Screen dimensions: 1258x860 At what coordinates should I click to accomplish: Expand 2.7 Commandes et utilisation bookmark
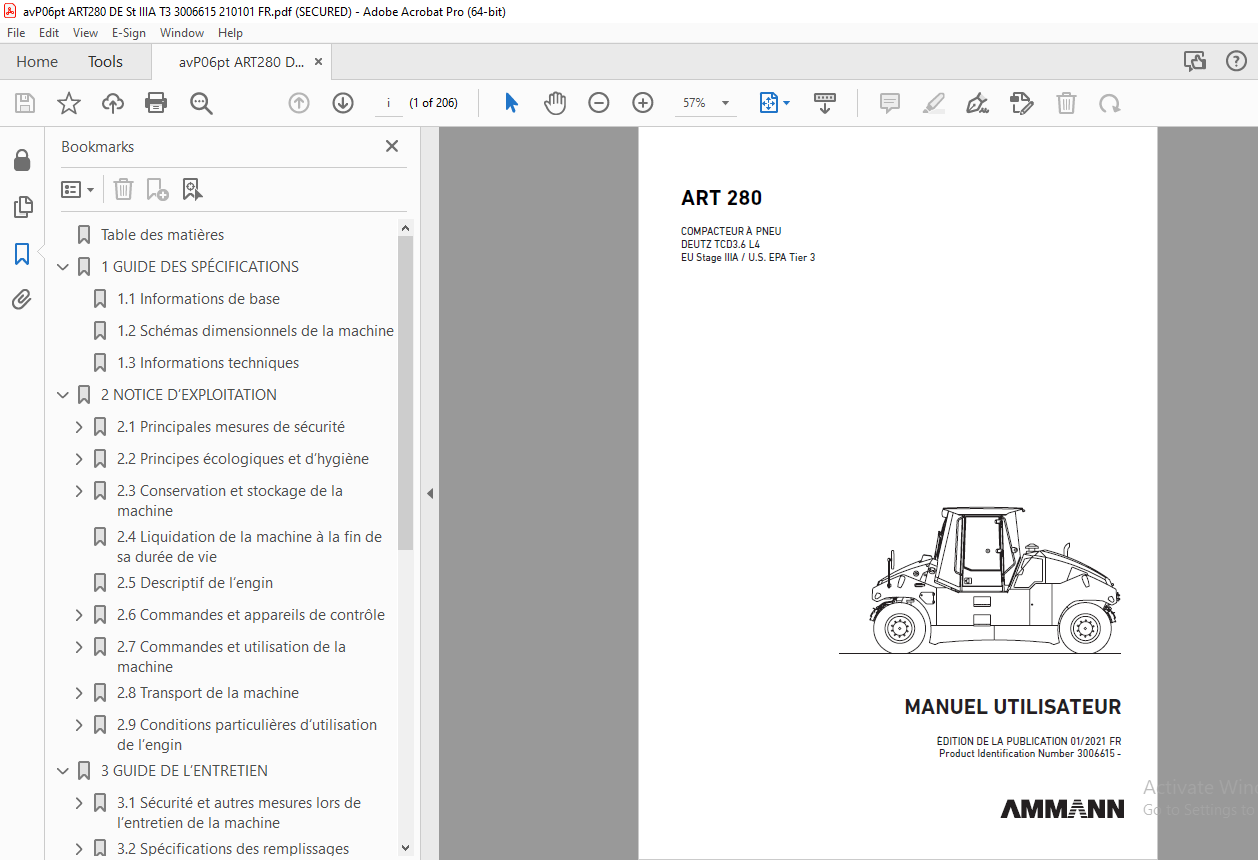pyautogui.click(x=79, y=647)
